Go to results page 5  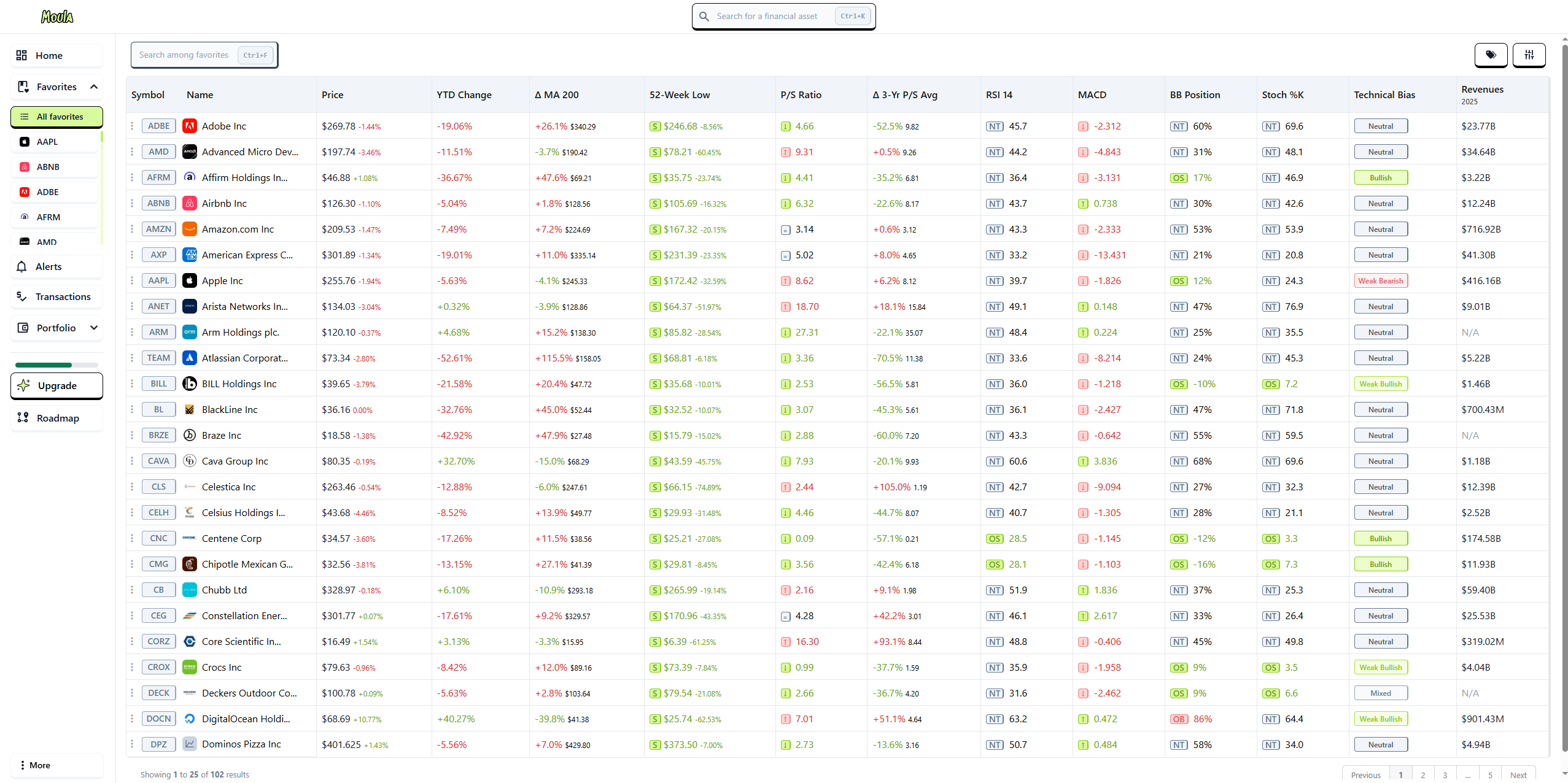coord(1490,774)
